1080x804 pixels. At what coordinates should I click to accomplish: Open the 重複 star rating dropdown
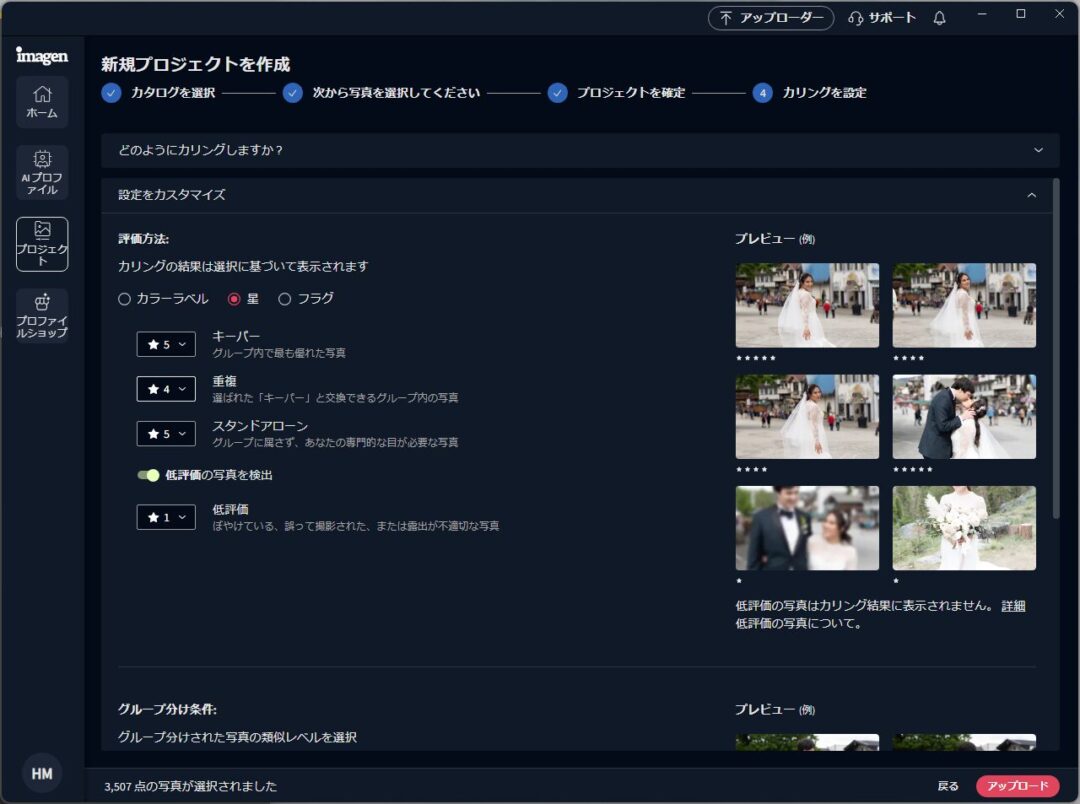[x=166, y=389]
